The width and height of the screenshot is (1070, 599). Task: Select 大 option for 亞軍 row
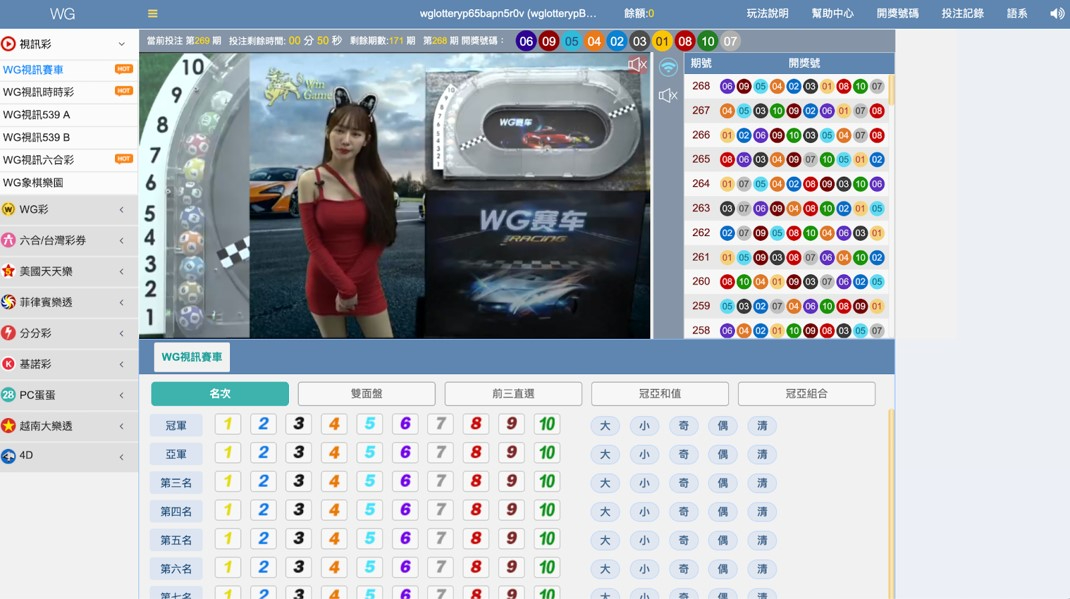604,454
